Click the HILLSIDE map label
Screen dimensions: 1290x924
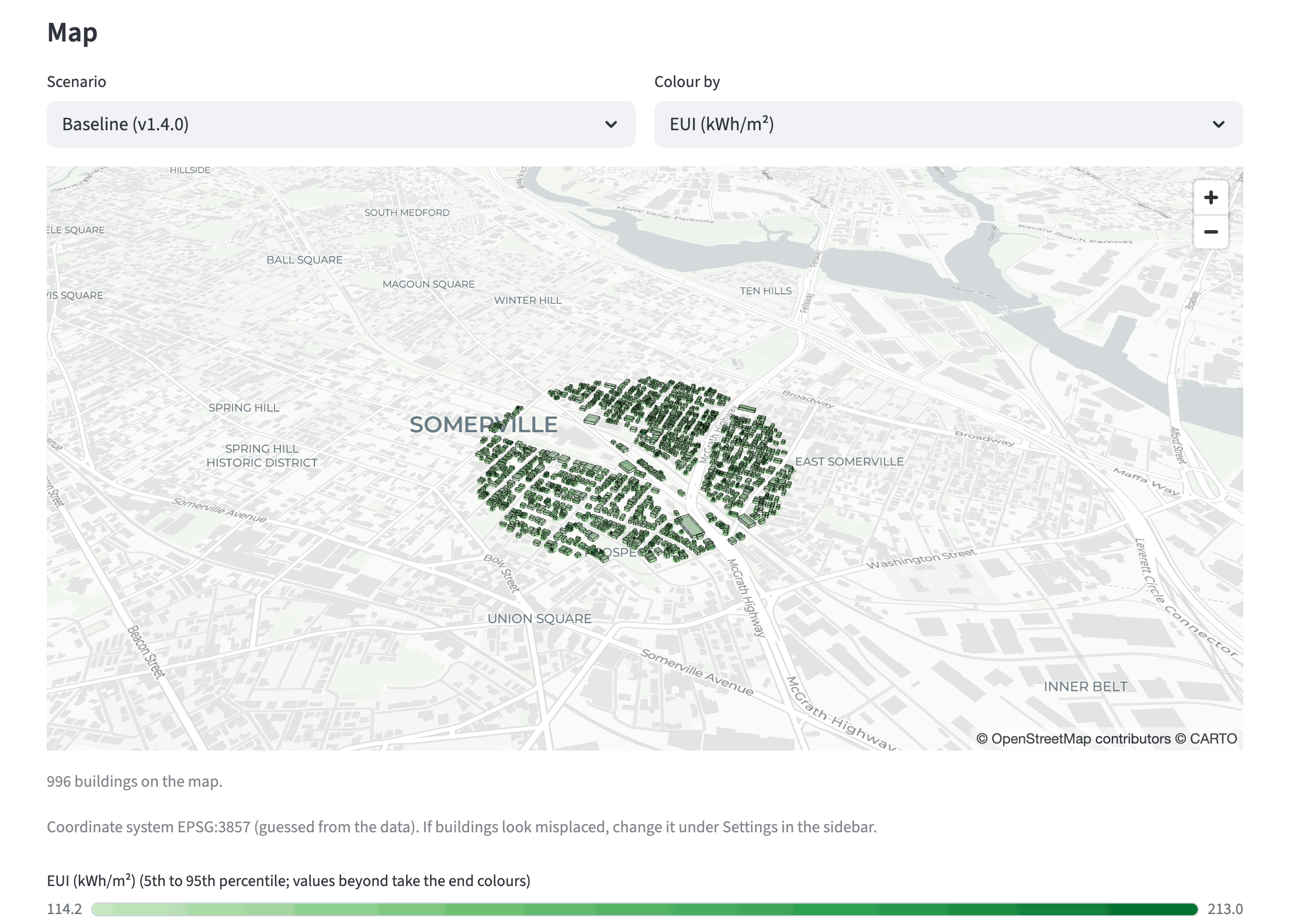coord(190,170)
